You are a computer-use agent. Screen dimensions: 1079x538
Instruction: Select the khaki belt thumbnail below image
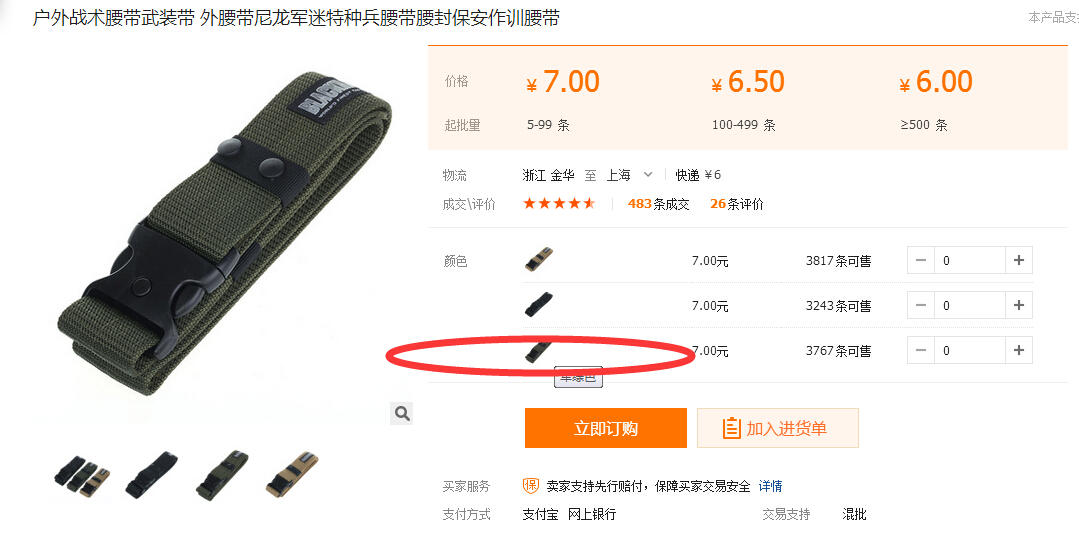[292, 474]
